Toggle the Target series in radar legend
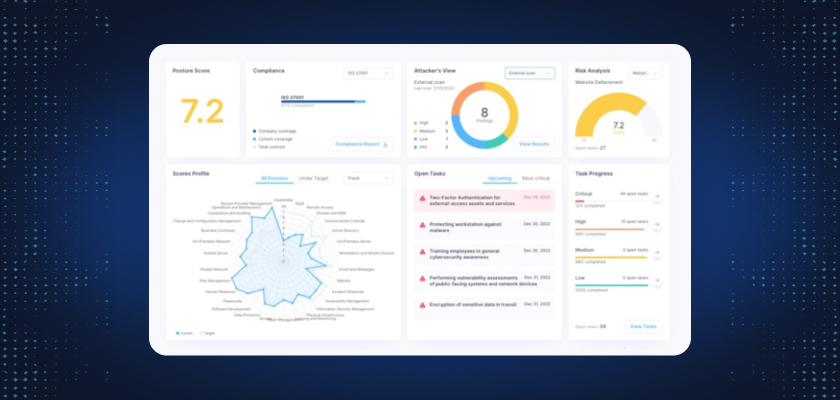The height and width of the screenshot is (400, 840). pos(207,332)
